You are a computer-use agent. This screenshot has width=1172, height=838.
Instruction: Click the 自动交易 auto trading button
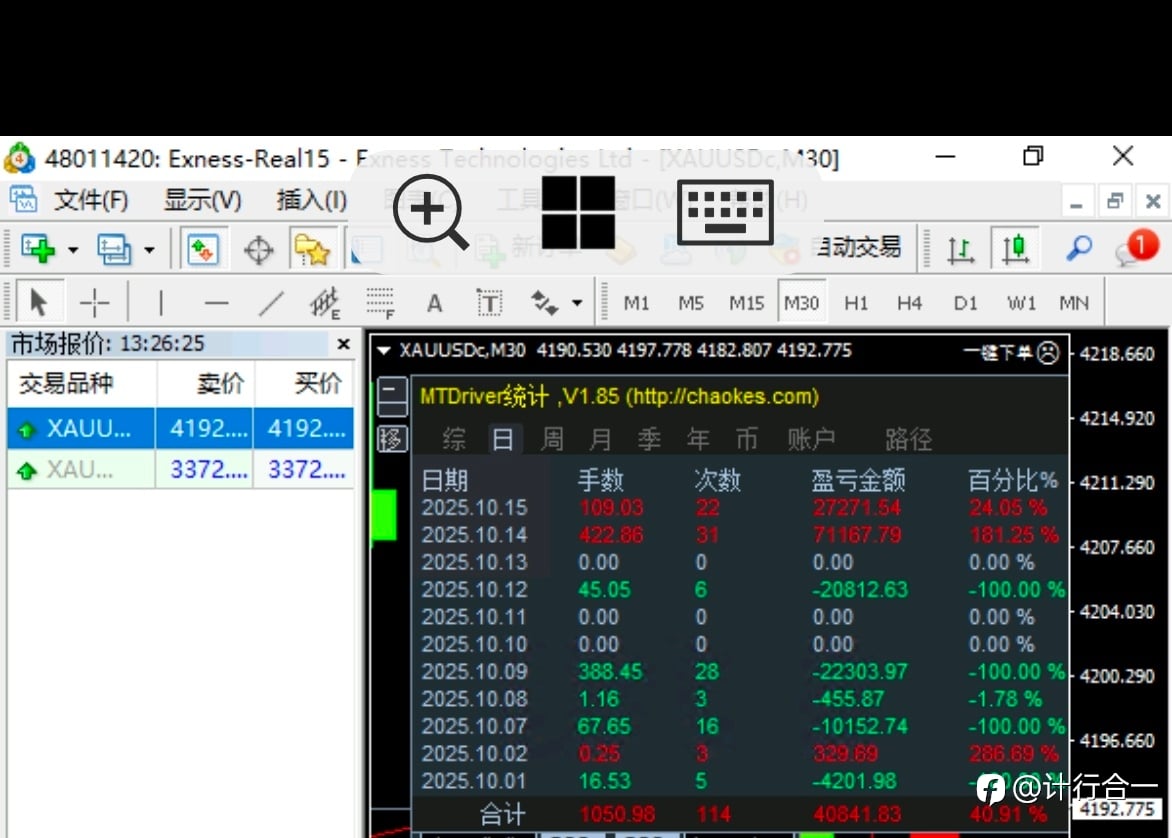(860, 247)
